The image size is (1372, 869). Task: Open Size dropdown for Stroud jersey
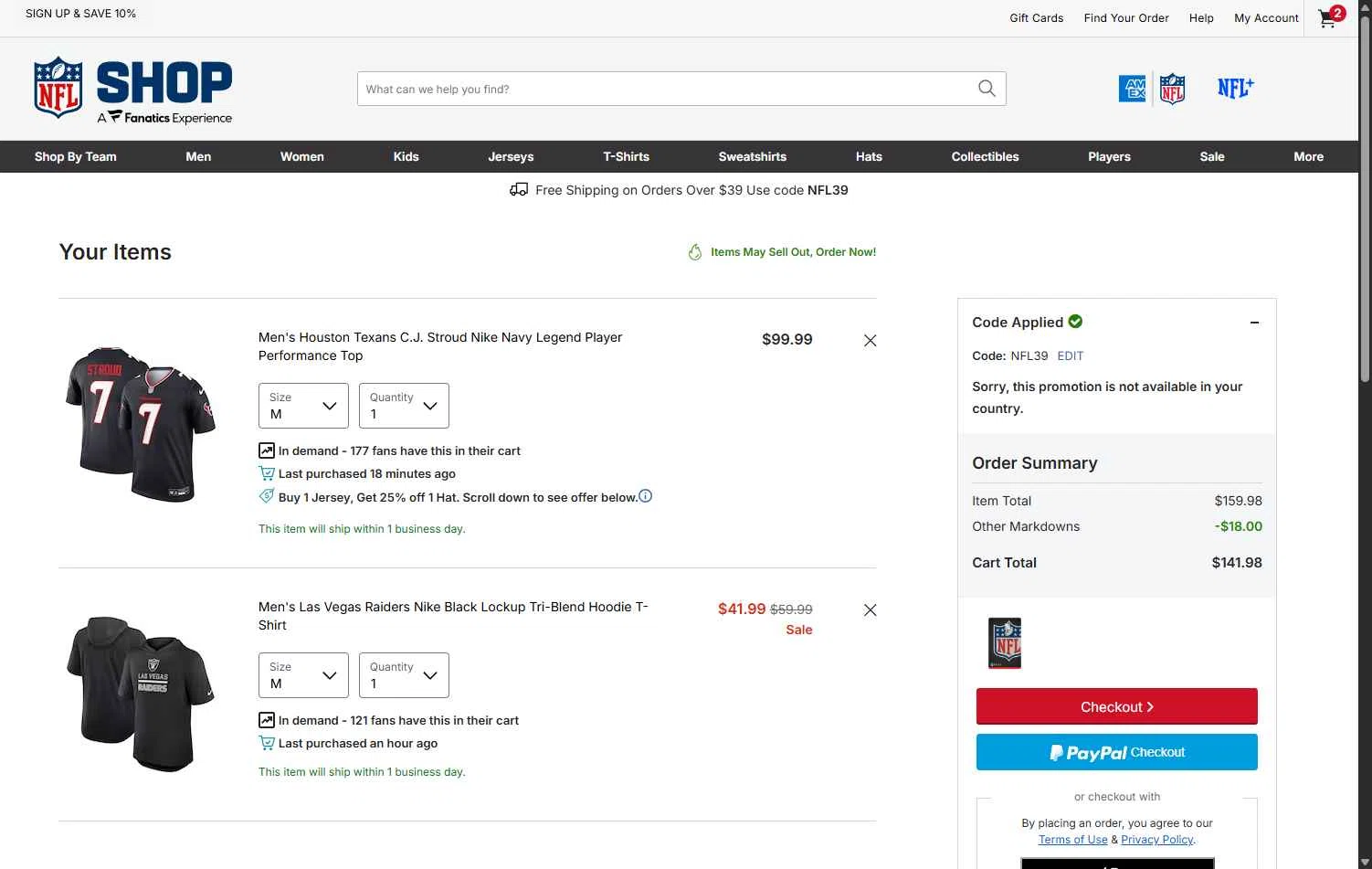coord(303,406)
